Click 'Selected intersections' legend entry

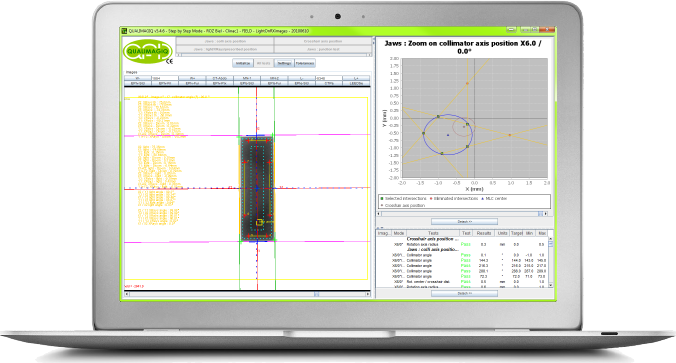point(403,199)
